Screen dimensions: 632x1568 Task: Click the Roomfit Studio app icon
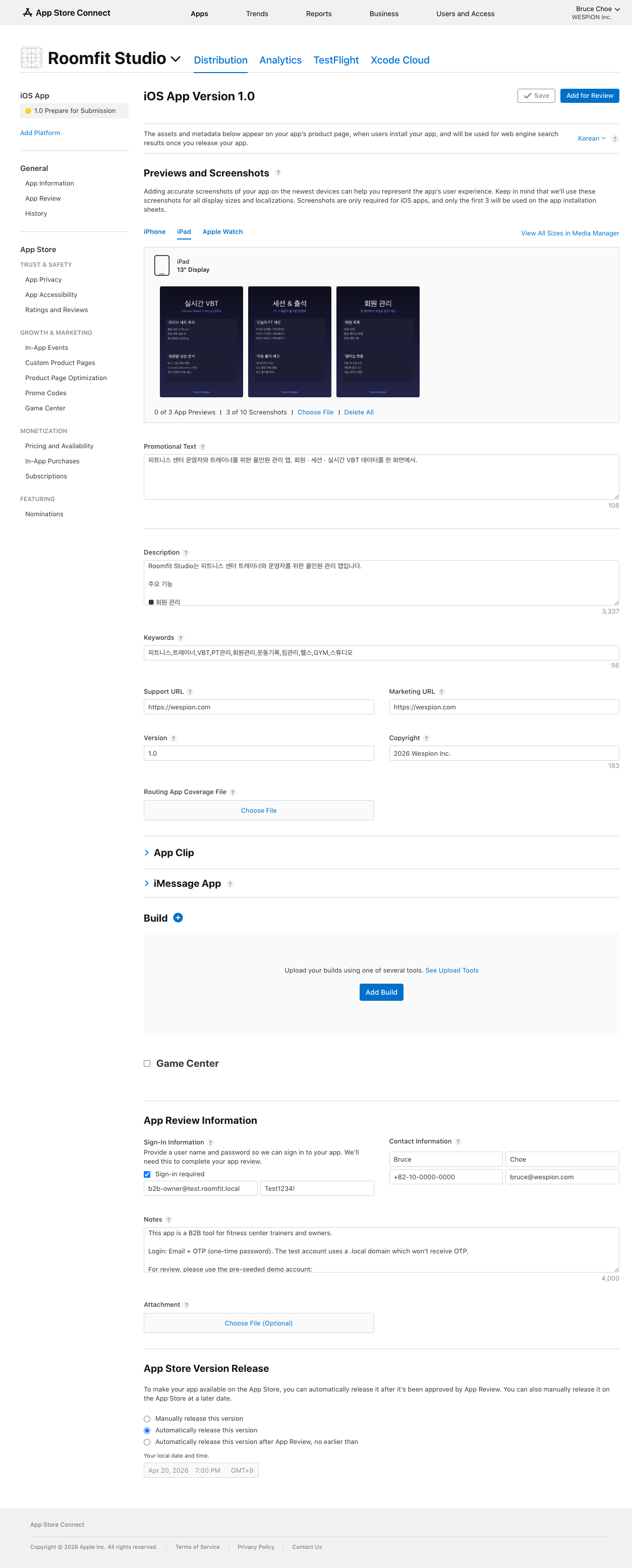31,58
